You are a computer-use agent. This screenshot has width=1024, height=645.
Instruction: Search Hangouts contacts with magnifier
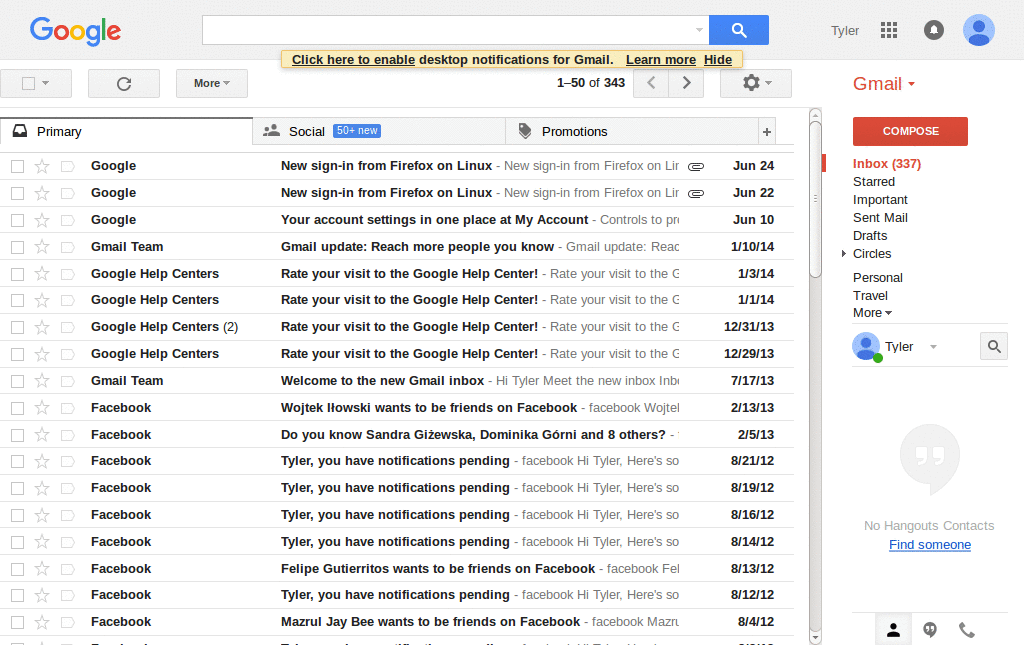tap(994, 347)
